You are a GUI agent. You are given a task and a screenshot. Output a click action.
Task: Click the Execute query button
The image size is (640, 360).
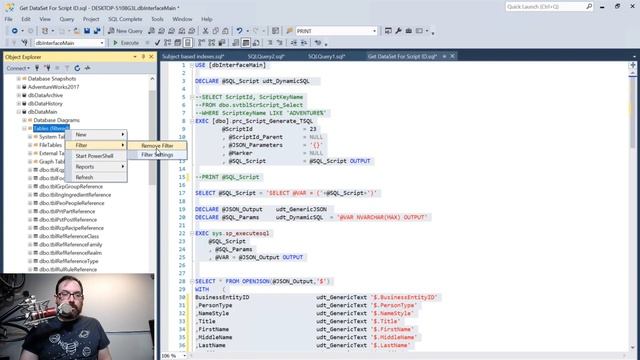pyautogui.click(x=126, y=43)
